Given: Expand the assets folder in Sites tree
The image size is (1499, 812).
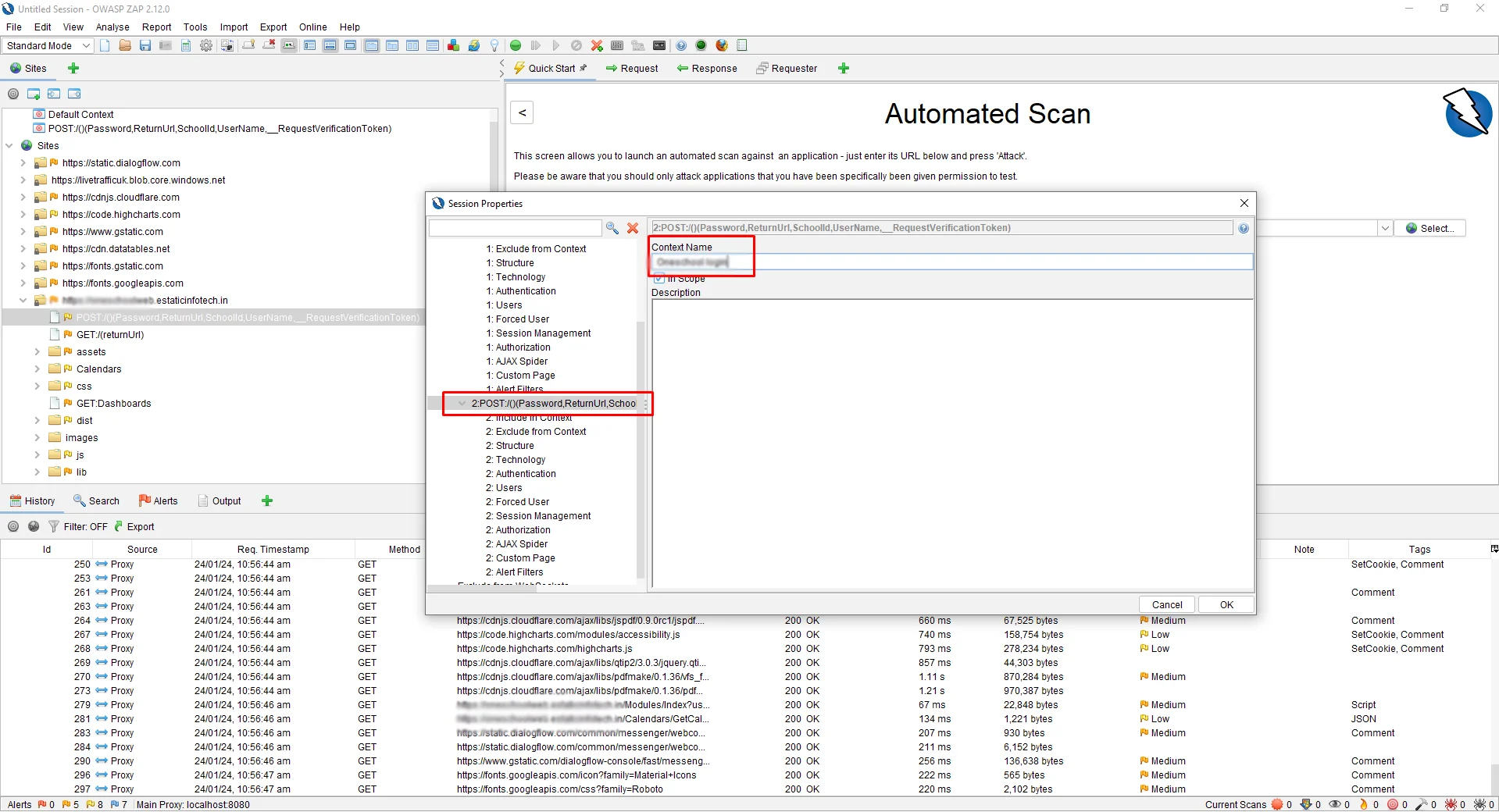Looking at the screenshot, I should click(x=37, y=352).
